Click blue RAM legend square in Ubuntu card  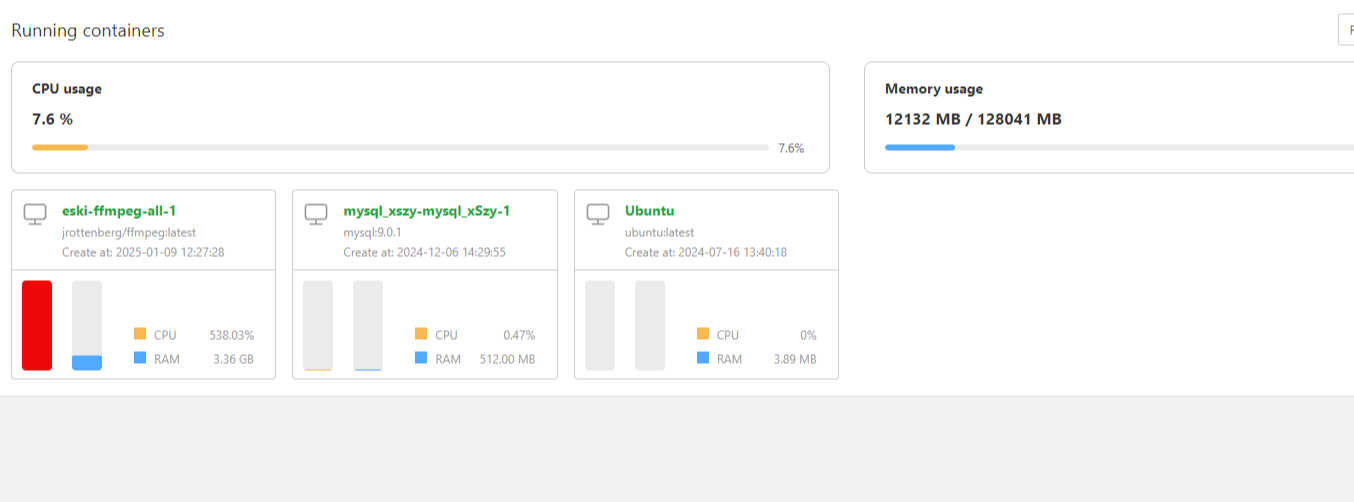point(703,358)
